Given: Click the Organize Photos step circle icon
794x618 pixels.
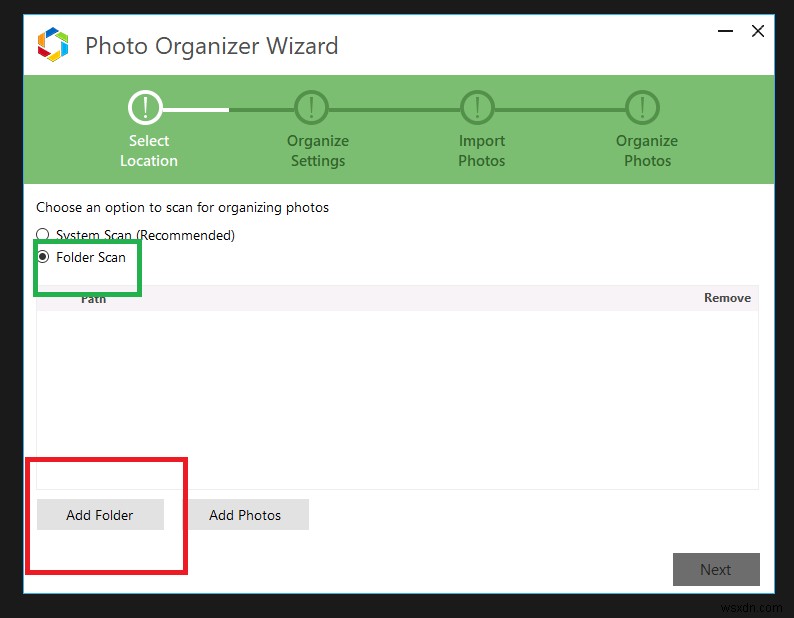Looking at the screenshot, I should click(x=643, y=107).
